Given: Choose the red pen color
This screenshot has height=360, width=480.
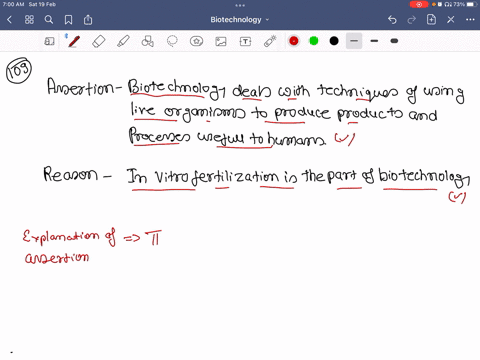Looking at the screenshot, I should point(294,41).
